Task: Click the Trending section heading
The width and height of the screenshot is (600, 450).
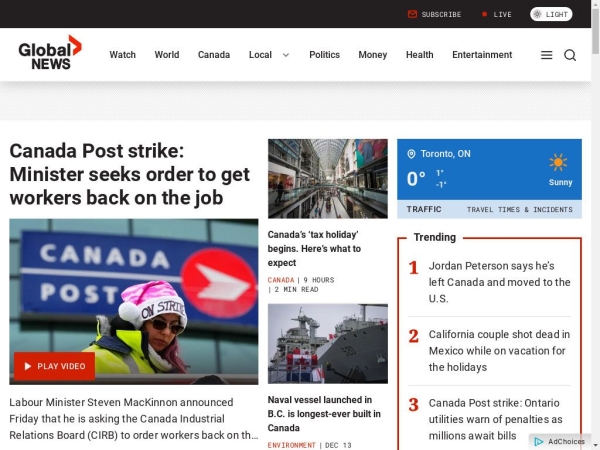Action: (435, 237)
